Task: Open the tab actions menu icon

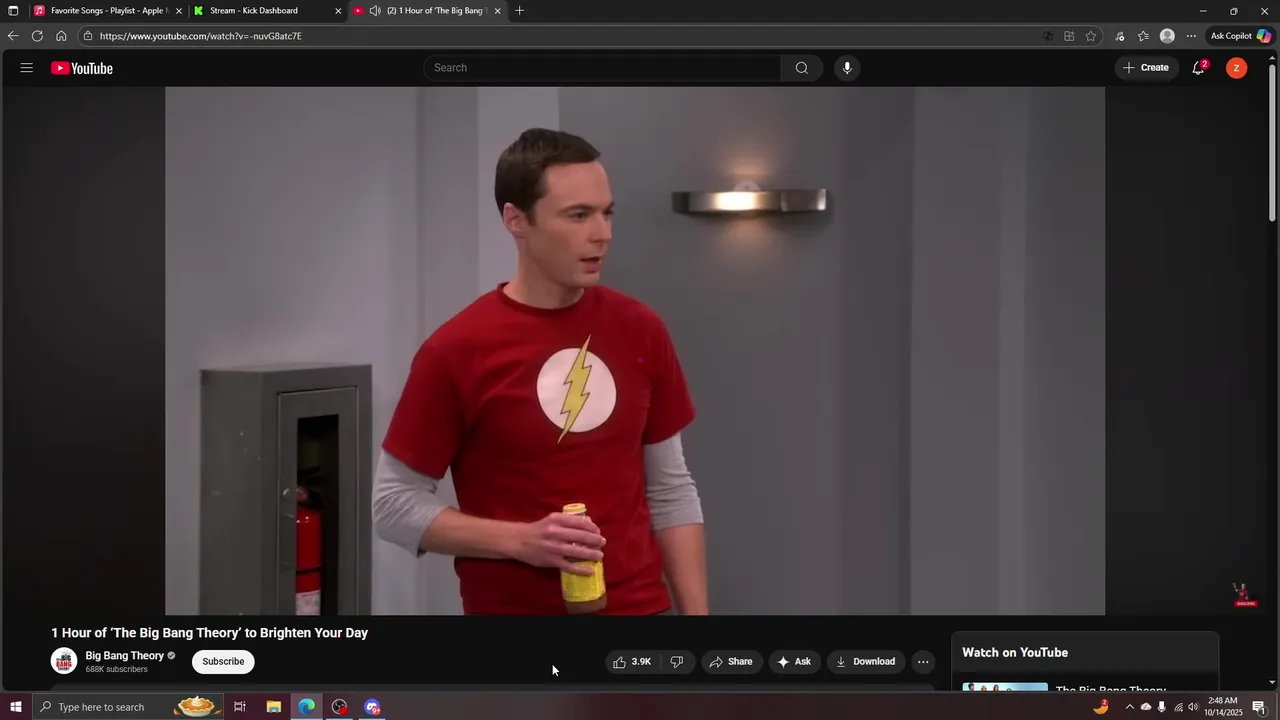Action: 13,11
